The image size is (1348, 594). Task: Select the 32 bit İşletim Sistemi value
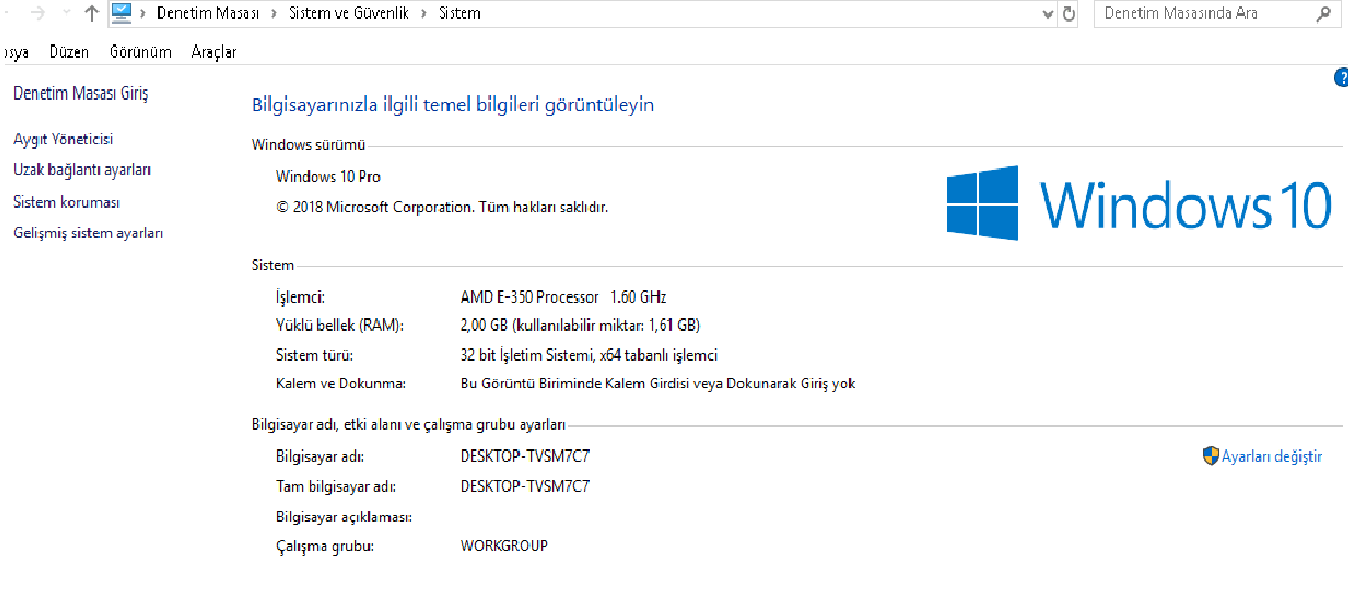589,355
